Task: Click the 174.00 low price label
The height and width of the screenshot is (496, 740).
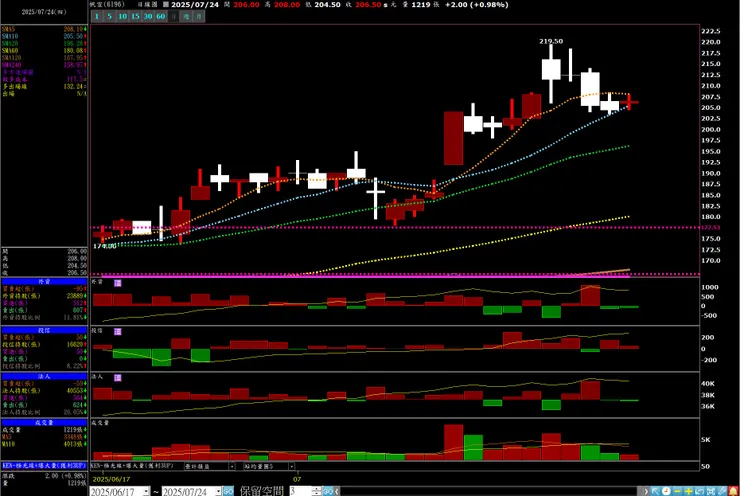Action: (x=104, y=246)
